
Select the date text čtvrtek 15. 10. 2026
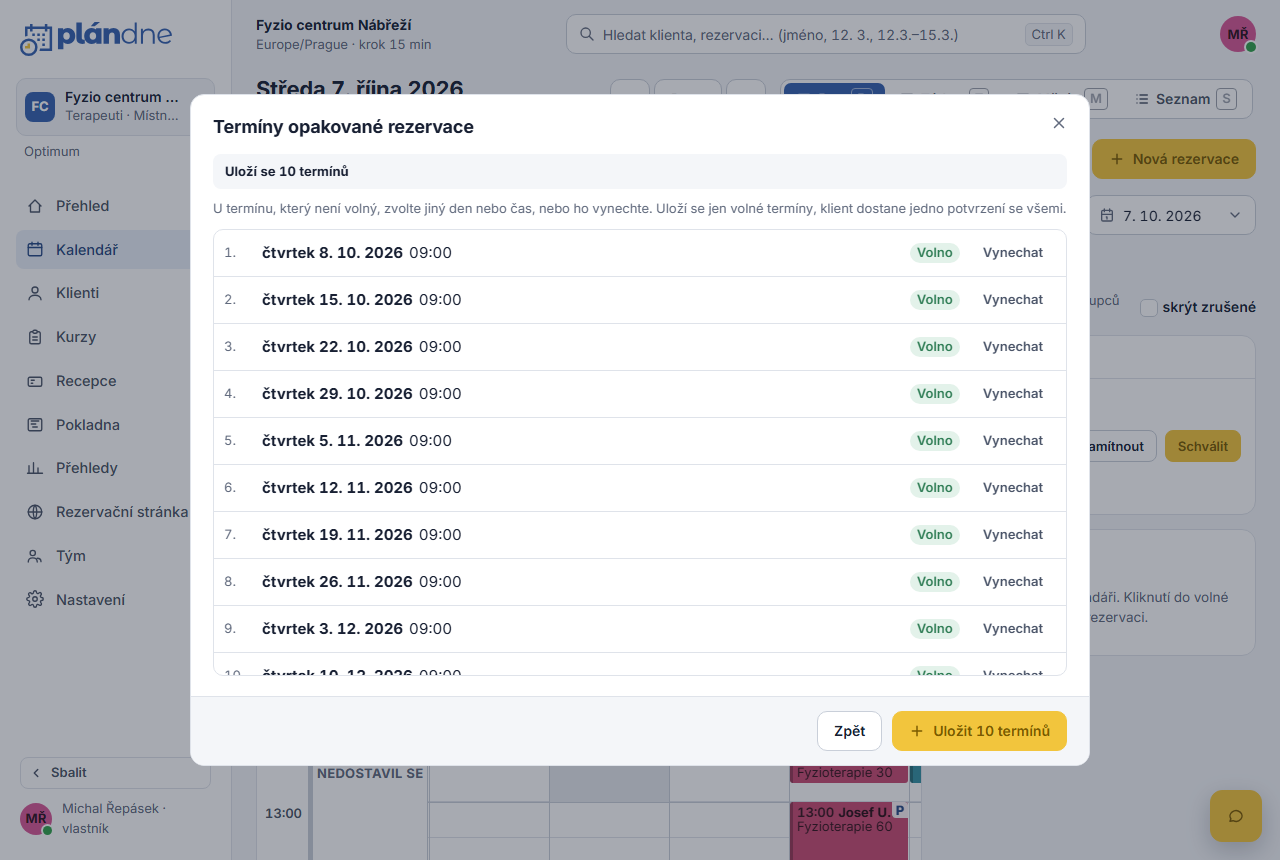click(337, 300)
